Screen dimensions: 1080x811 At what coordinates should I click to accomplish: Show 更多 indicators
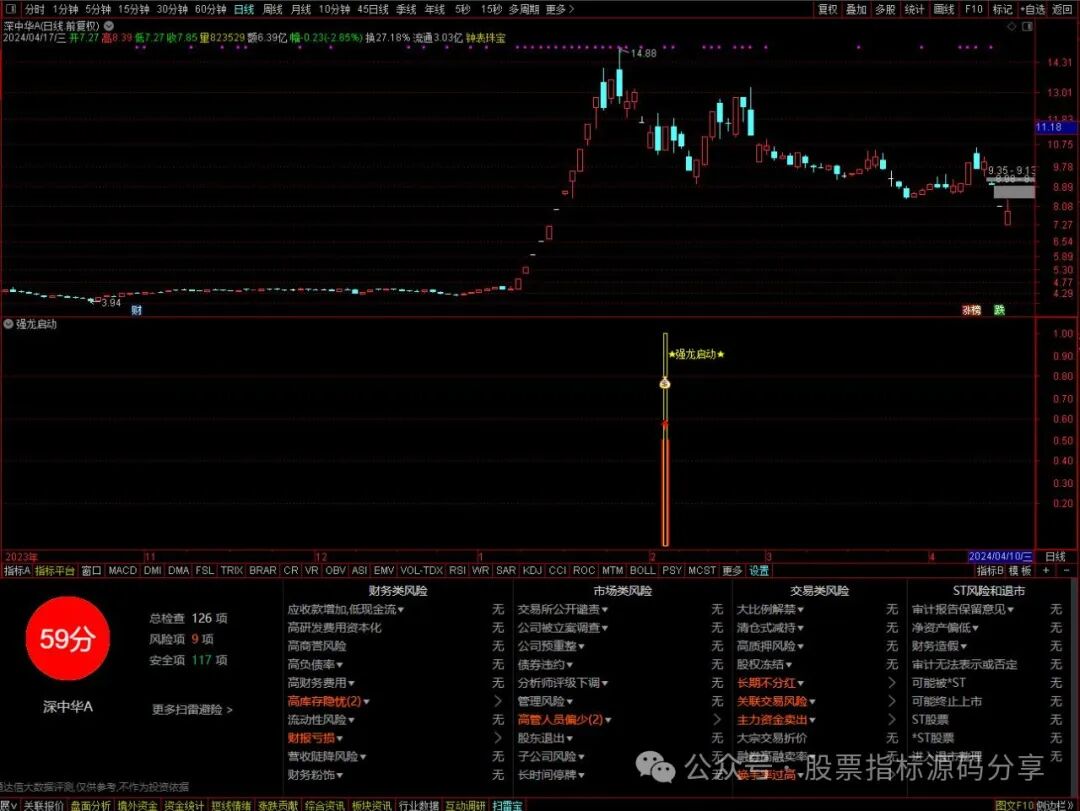coord(732,571)
